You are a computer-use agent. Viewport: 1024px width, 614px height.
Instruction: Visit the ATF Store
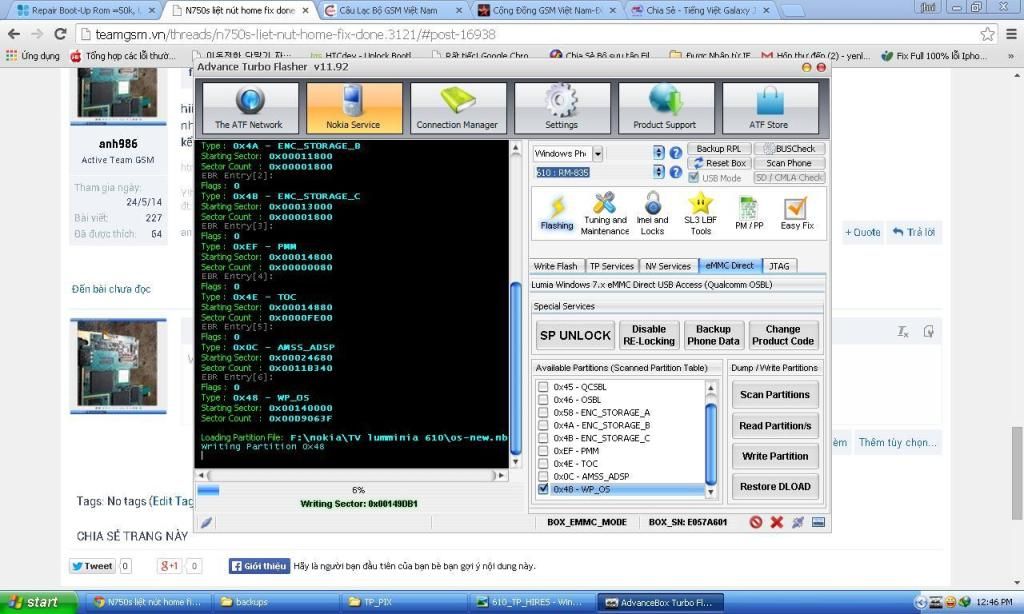(x=769, y=108)
